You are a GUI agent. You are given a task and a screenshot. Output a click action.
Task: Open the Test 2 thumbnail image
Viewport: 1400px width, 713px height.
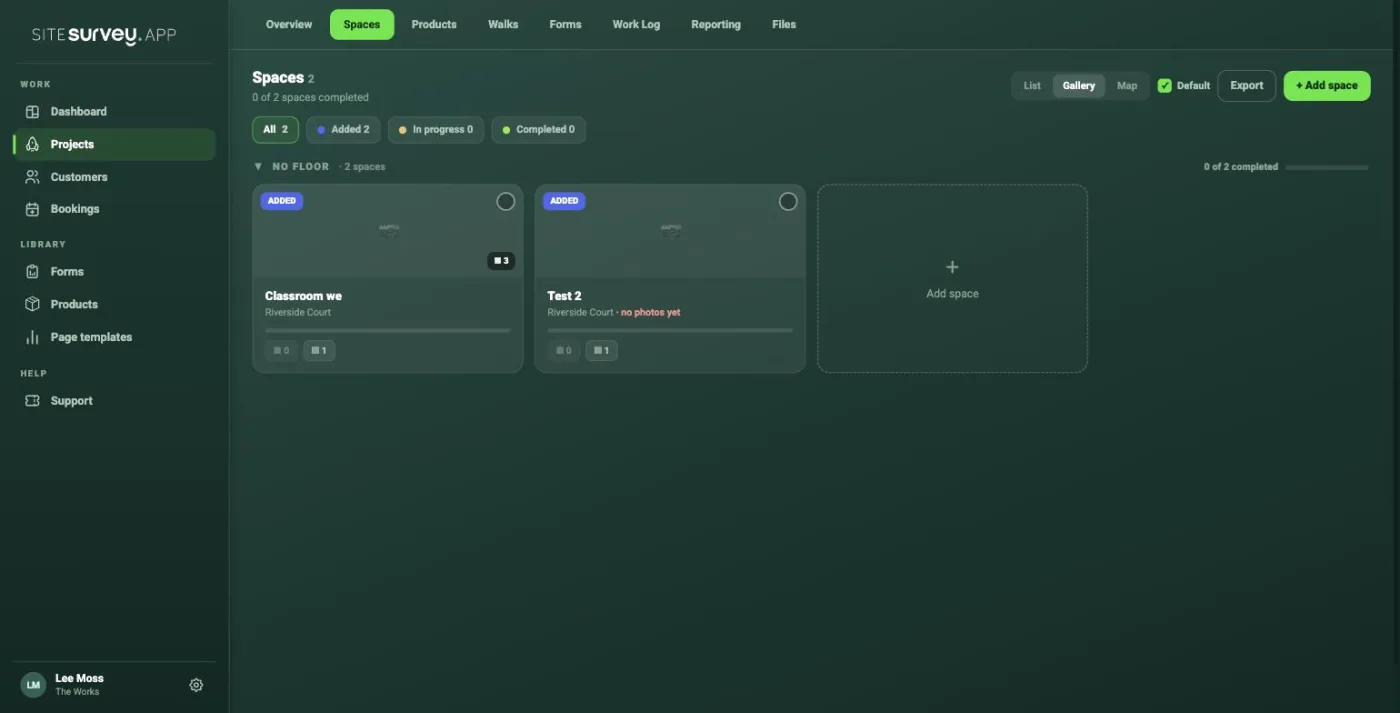670,231
